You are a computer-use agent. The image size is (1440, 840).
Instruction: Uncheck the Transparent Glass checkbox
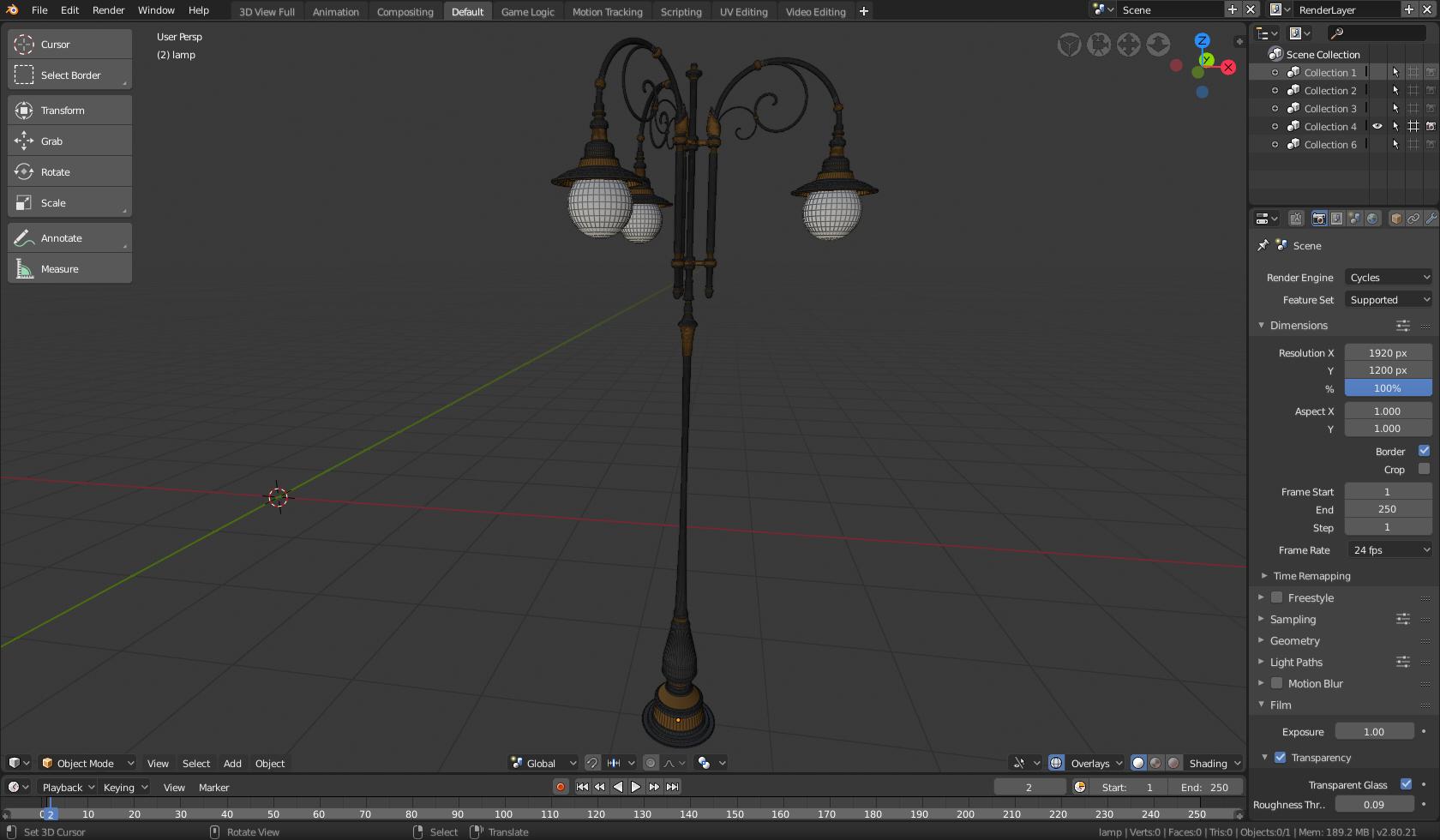[x=1406, y=784]
